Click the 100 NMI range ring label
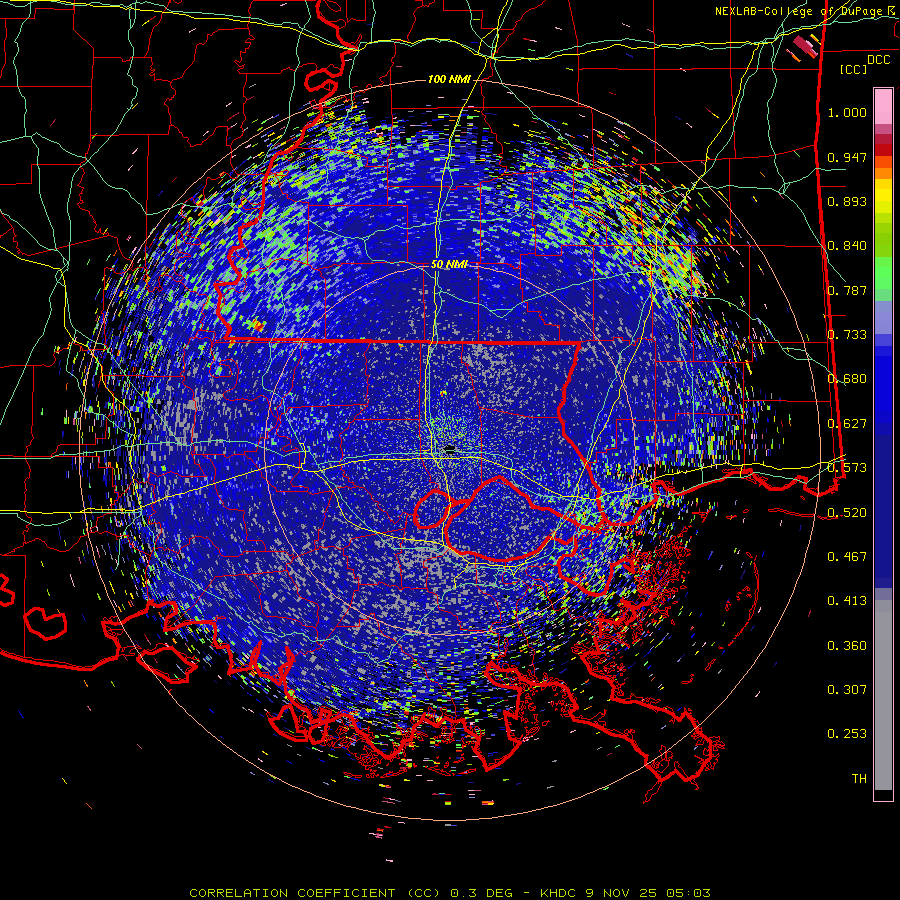The height and width of the screenshot is (900, 900). click(x=449, y=79)
